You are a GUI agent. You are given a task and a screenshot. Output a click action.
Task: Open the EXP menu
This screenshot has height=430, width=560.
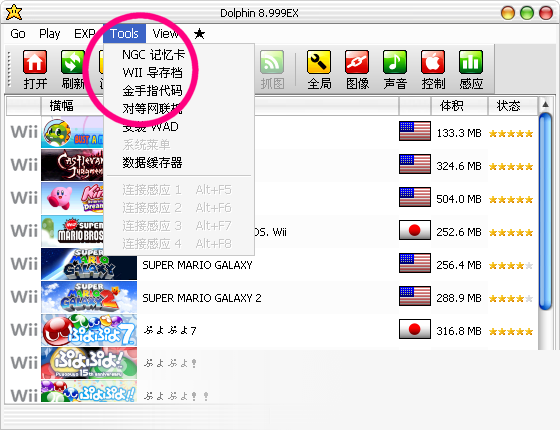[x=84, y=34]
